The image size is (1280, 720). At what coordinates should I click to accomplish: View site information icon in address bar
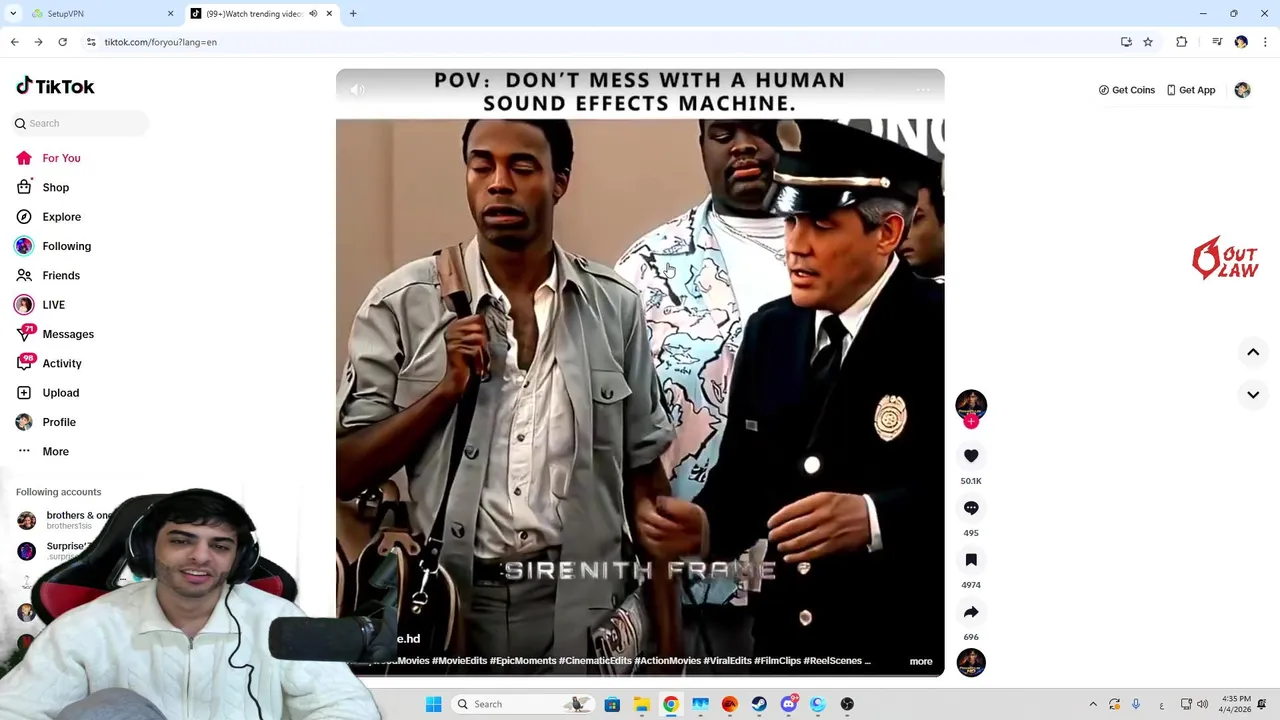(x=91, y=42)
